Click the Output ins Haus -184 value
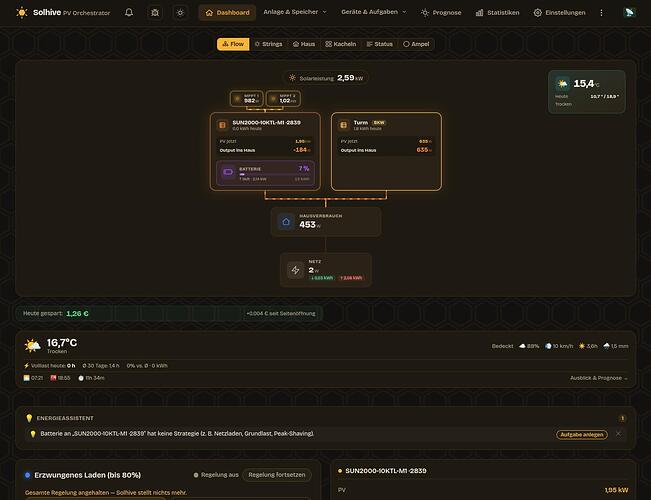This screenshot has height=500, width=651. pos(302,150)
